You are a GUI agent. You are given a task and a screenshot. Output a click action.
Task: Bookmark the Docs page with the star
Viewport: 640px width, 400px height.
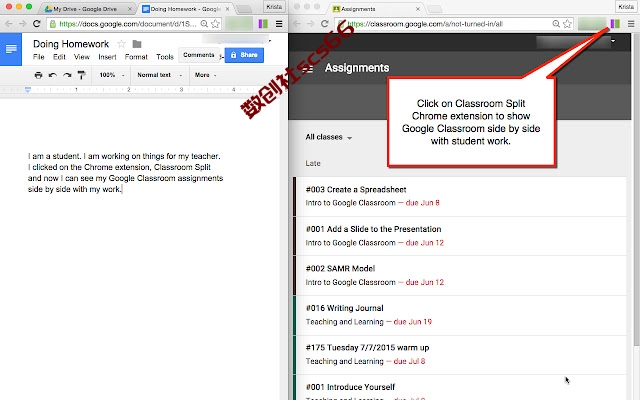point(215,24)
